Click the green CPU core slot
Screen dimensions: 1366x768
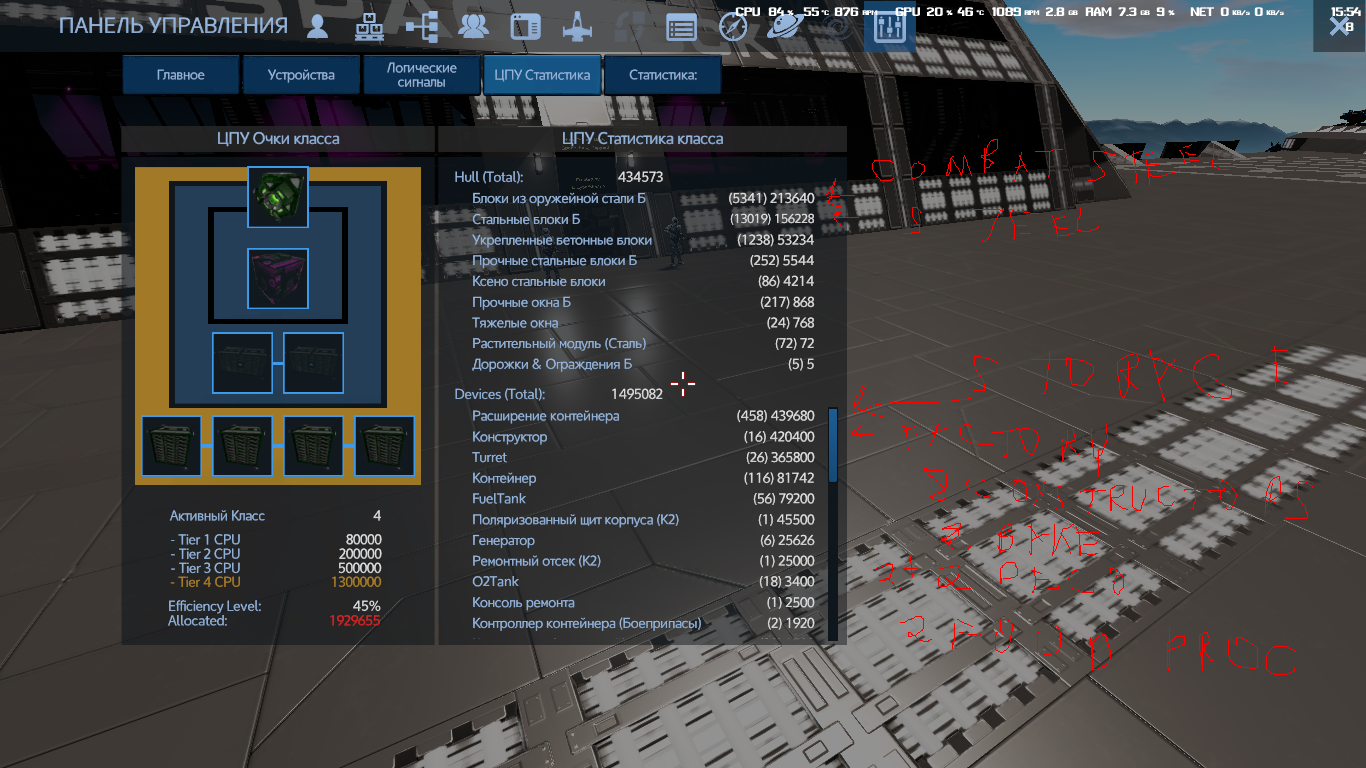point(278,197)
